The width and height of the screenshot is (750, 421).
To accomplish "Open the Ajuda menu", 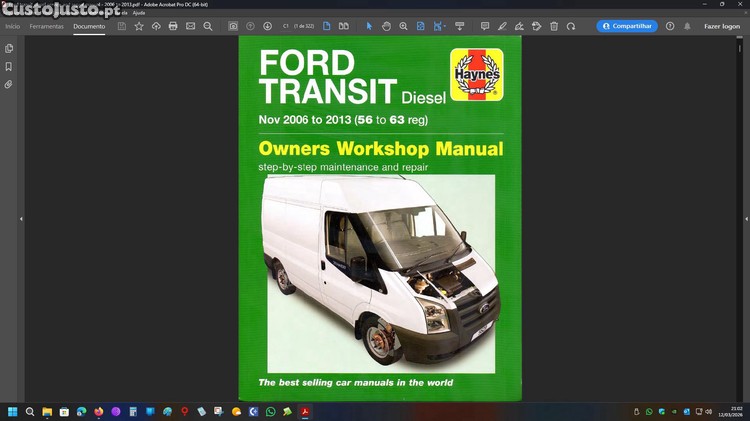I will [139, 12].
